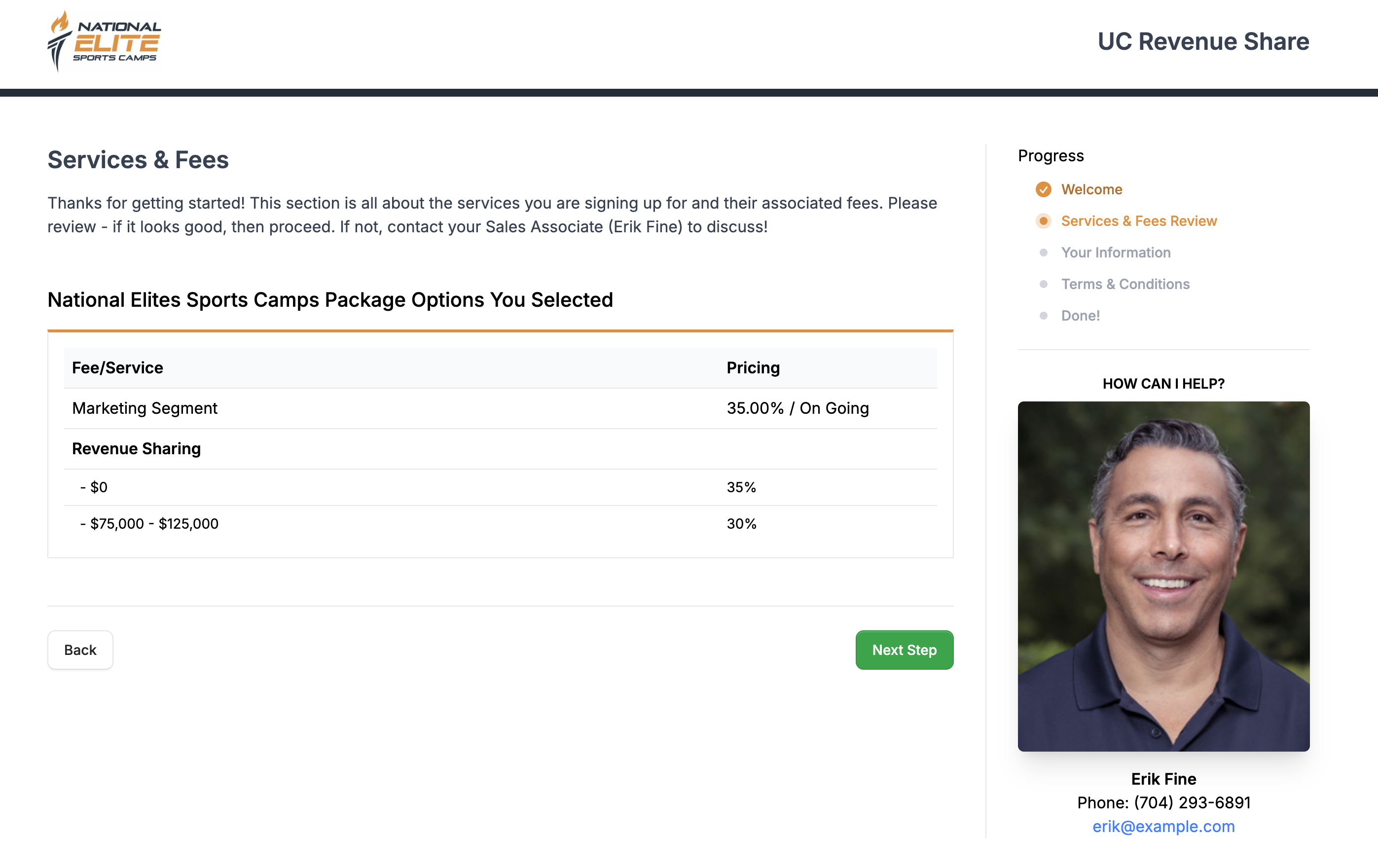Click the Marketing Segment row label
Screen dimensions: 1378x868
coord(145,408)
